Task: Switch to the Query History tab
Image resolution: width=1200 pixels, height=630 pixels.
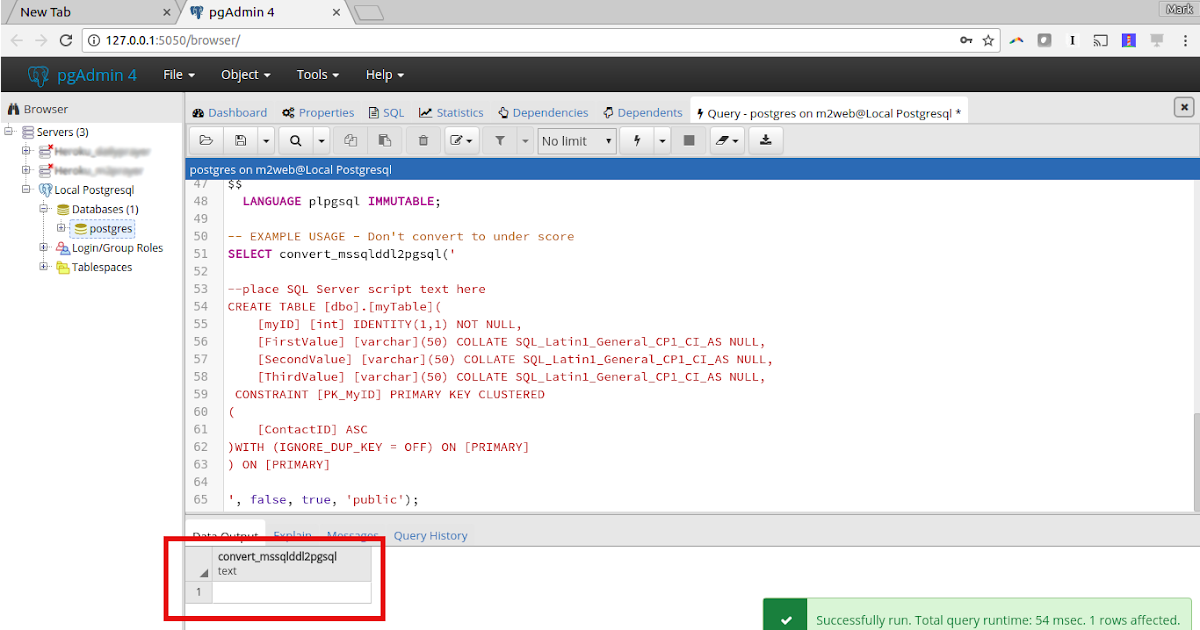Action: click(x=430, y=535)
